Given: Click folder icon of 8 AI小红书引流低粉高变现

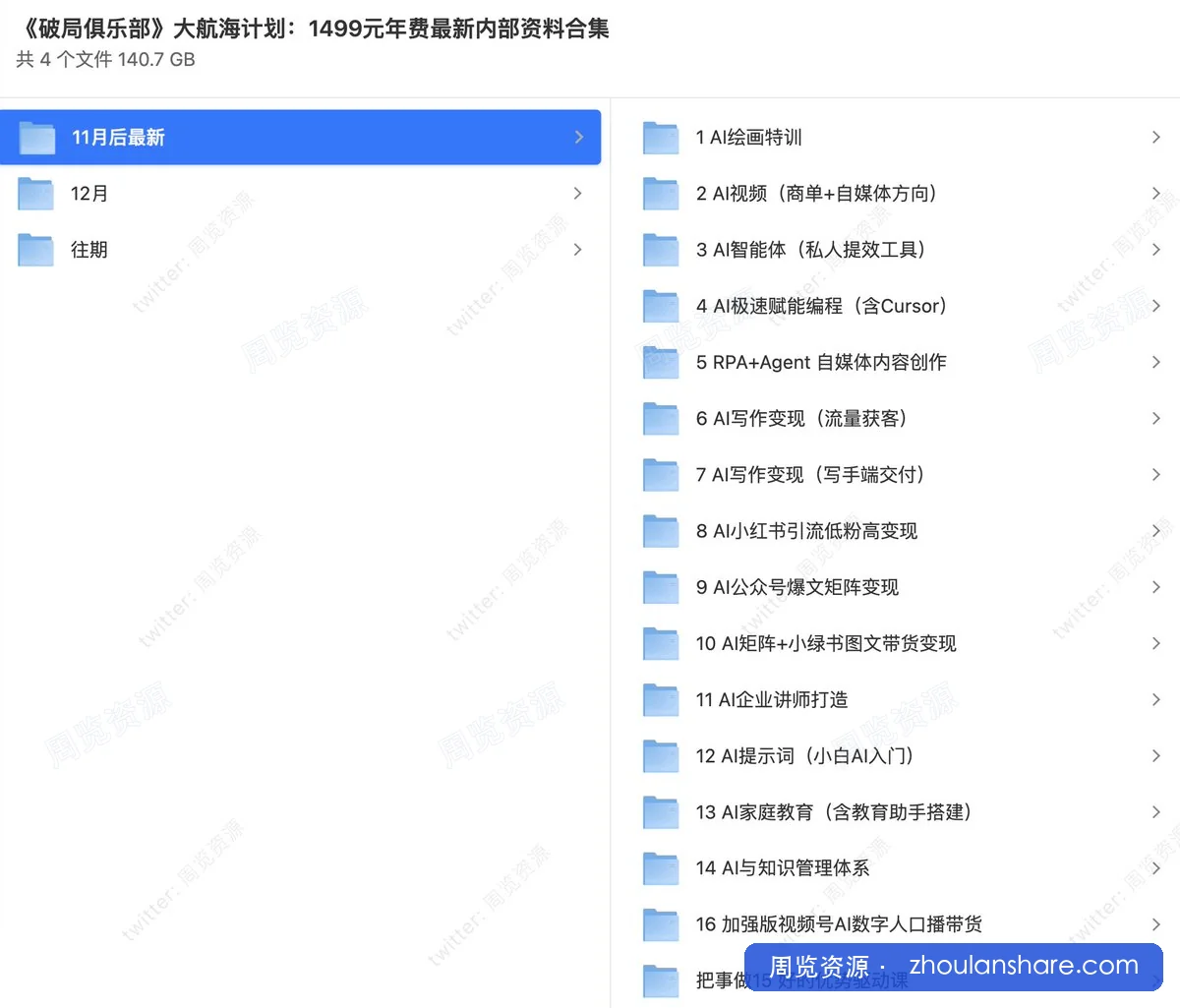Looking at the screenshot, I should [x=661, y=531].
